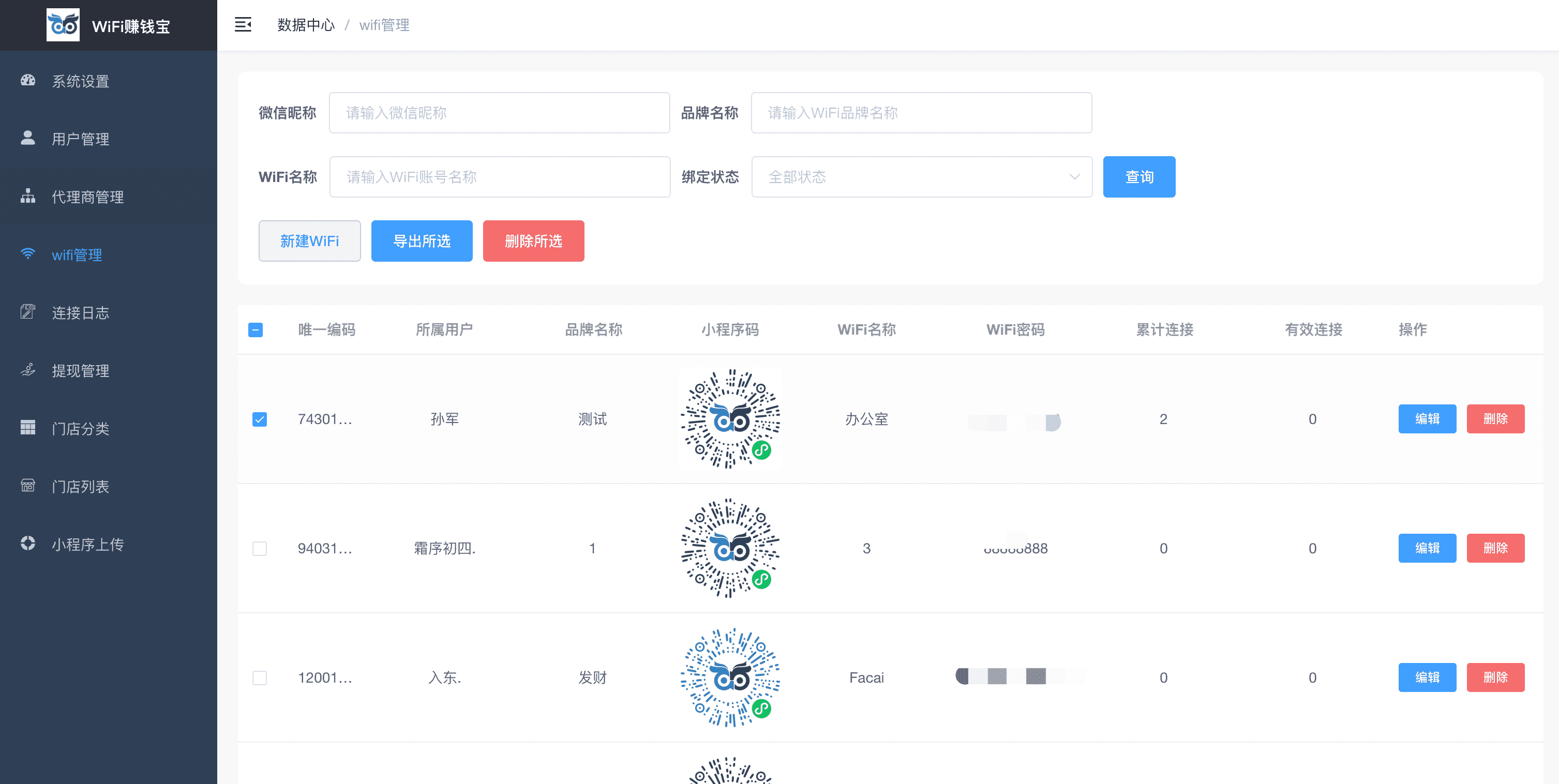Open 系统设置 menu item
Viewport: 1559px width, 784px height.
pyautogui.click(x=109, y=81)
